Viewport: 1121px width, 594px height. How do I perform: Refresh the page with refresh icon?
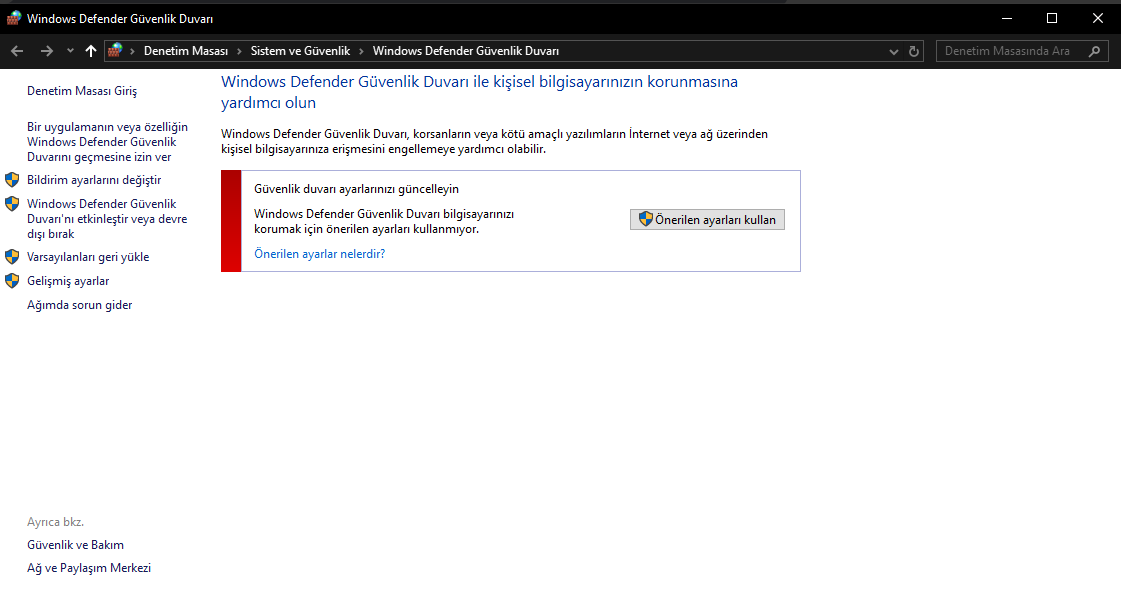click(x=914, y=51)
